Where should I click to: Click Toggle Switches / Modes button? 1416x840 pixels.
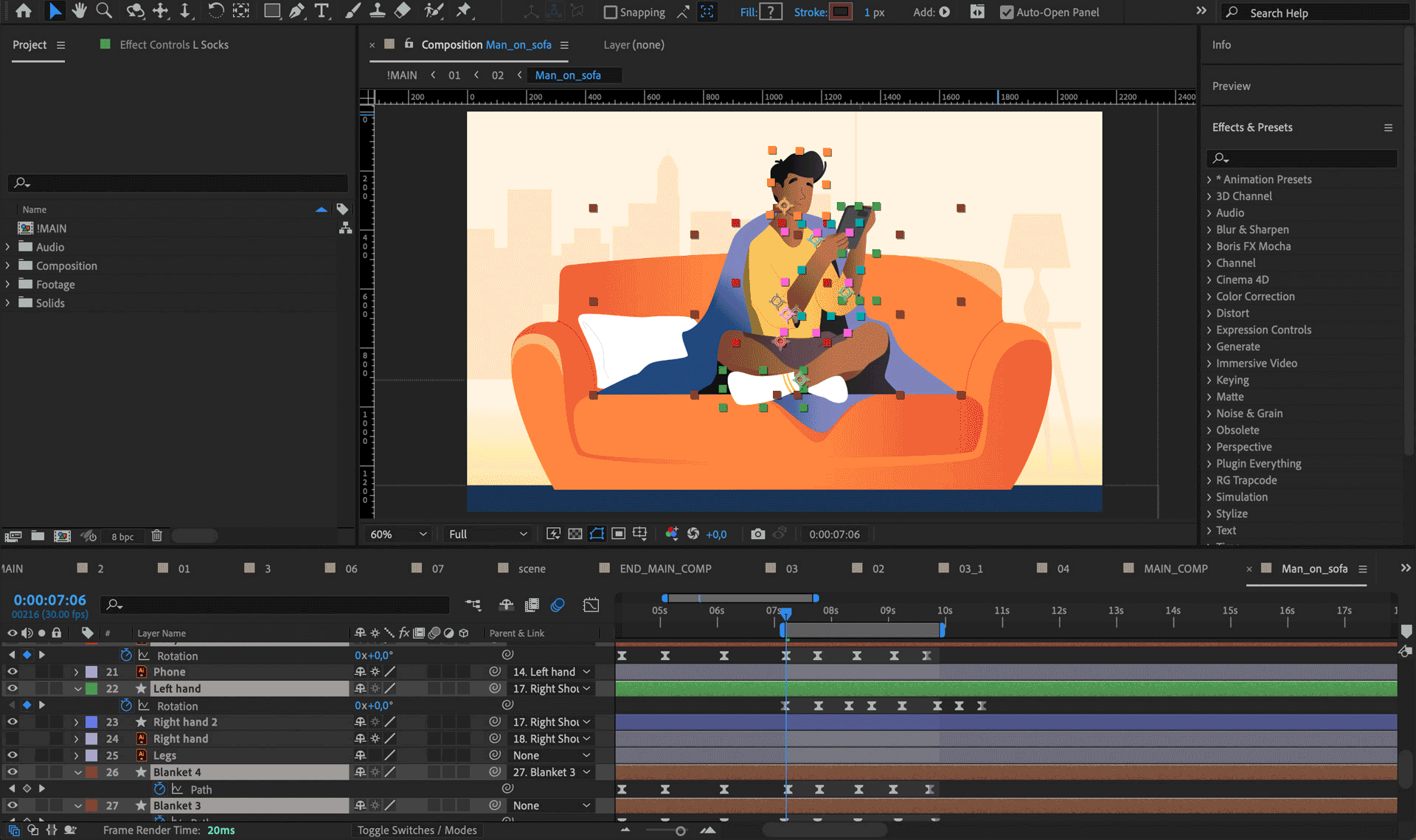point(417,830)
